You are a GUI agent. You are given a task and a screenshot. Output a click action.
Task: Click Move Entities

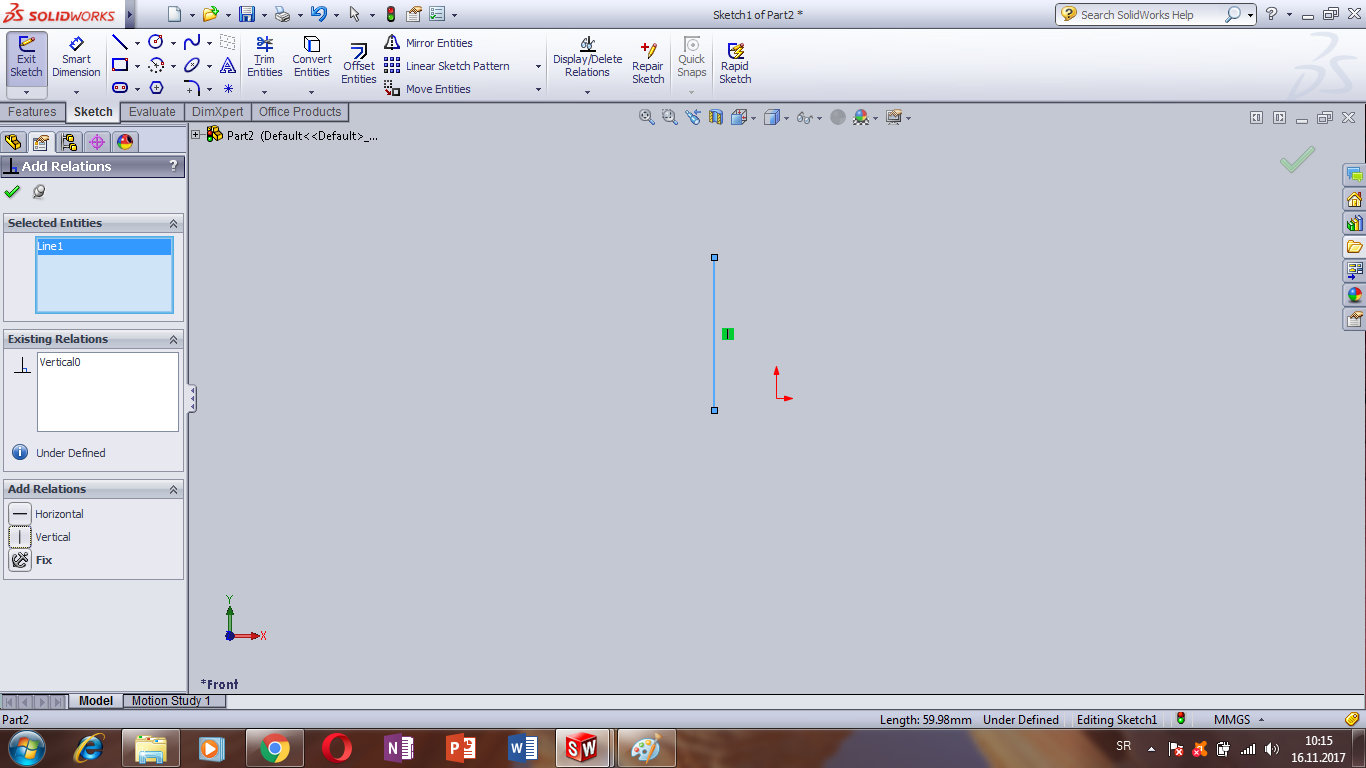point(428,89)
